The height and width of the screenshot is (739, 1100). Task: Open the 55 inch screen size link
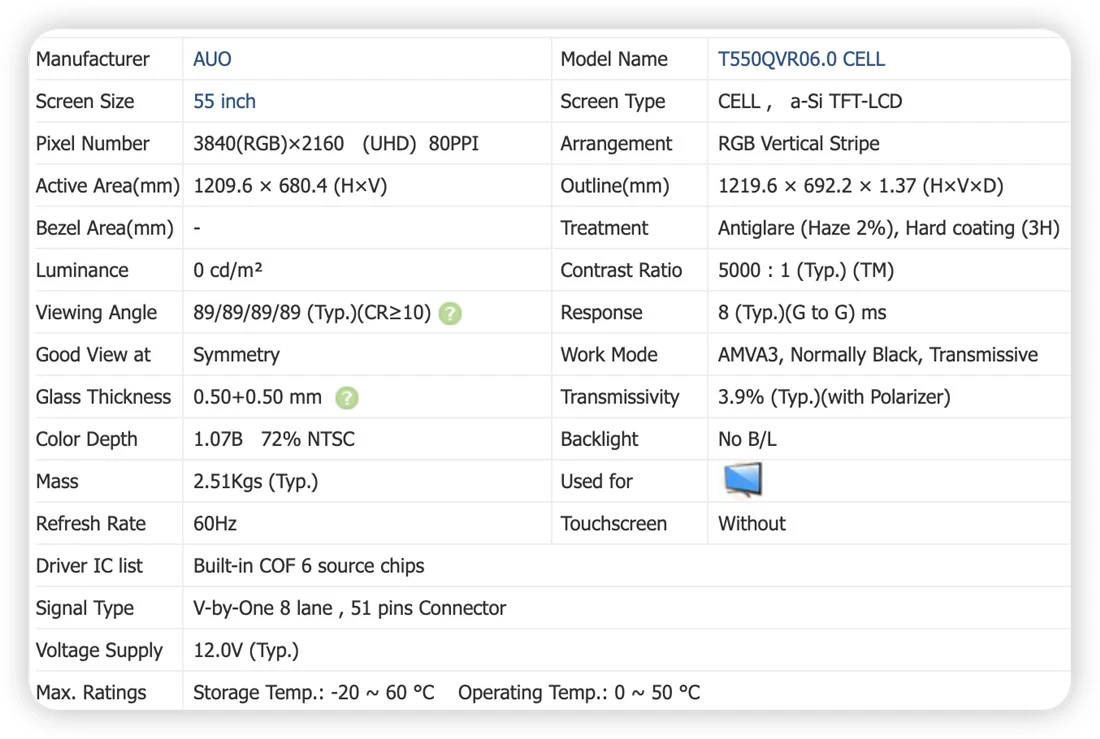pyautogui.click(x=224, y=101)
